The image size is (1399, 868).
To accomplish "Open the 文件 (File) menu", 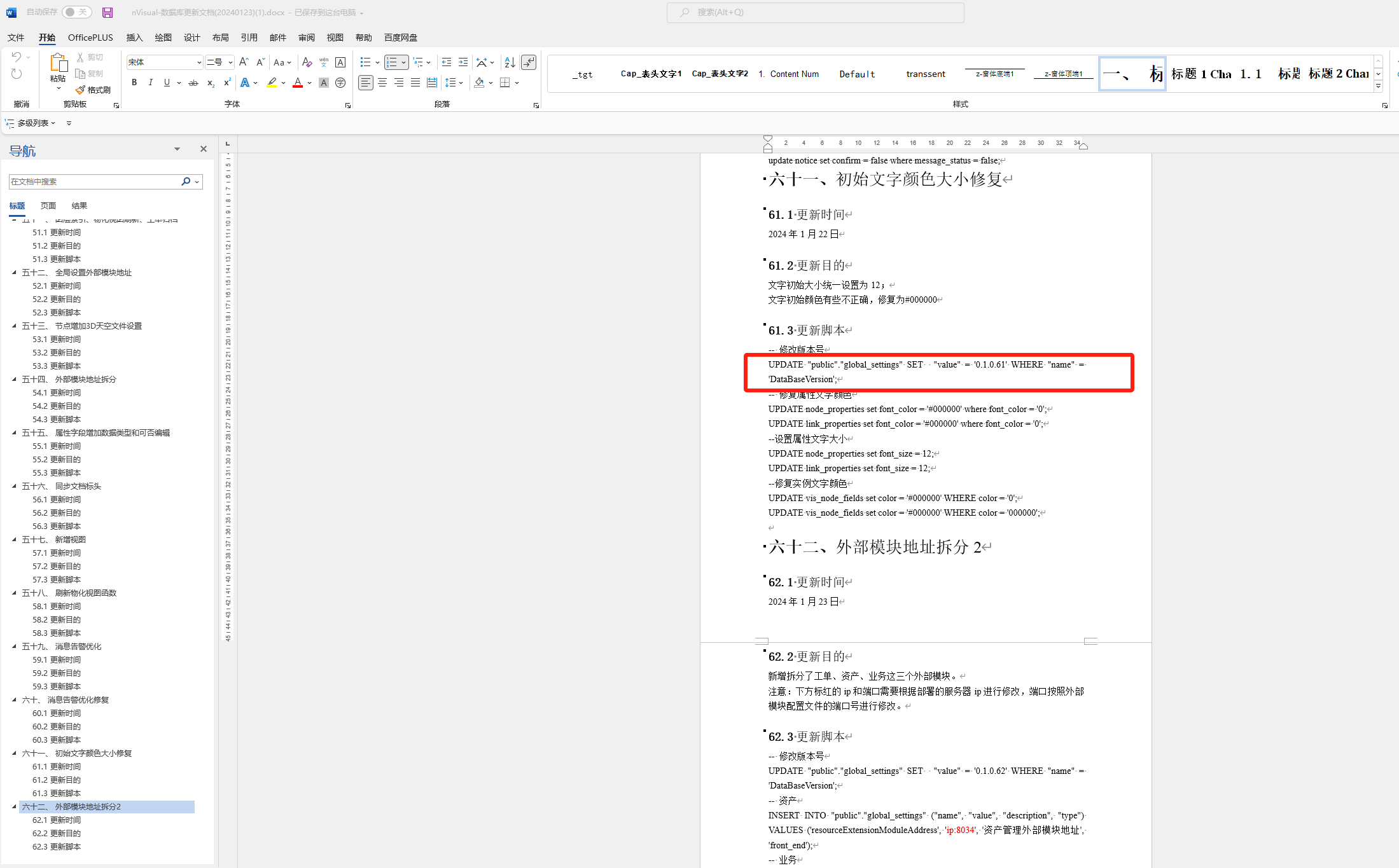I will pos(16,38).
